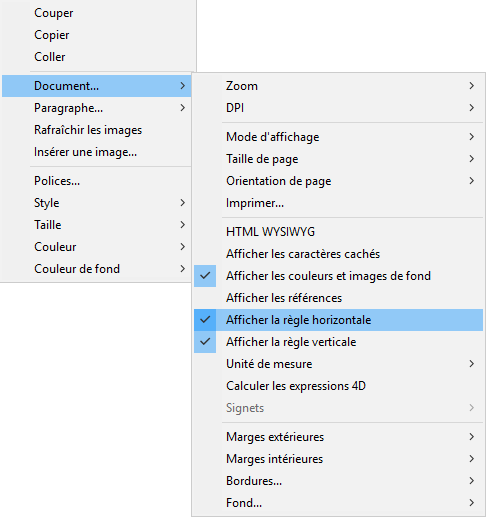
Task: Click Couper in the context menu
Action: pos(97,13)
